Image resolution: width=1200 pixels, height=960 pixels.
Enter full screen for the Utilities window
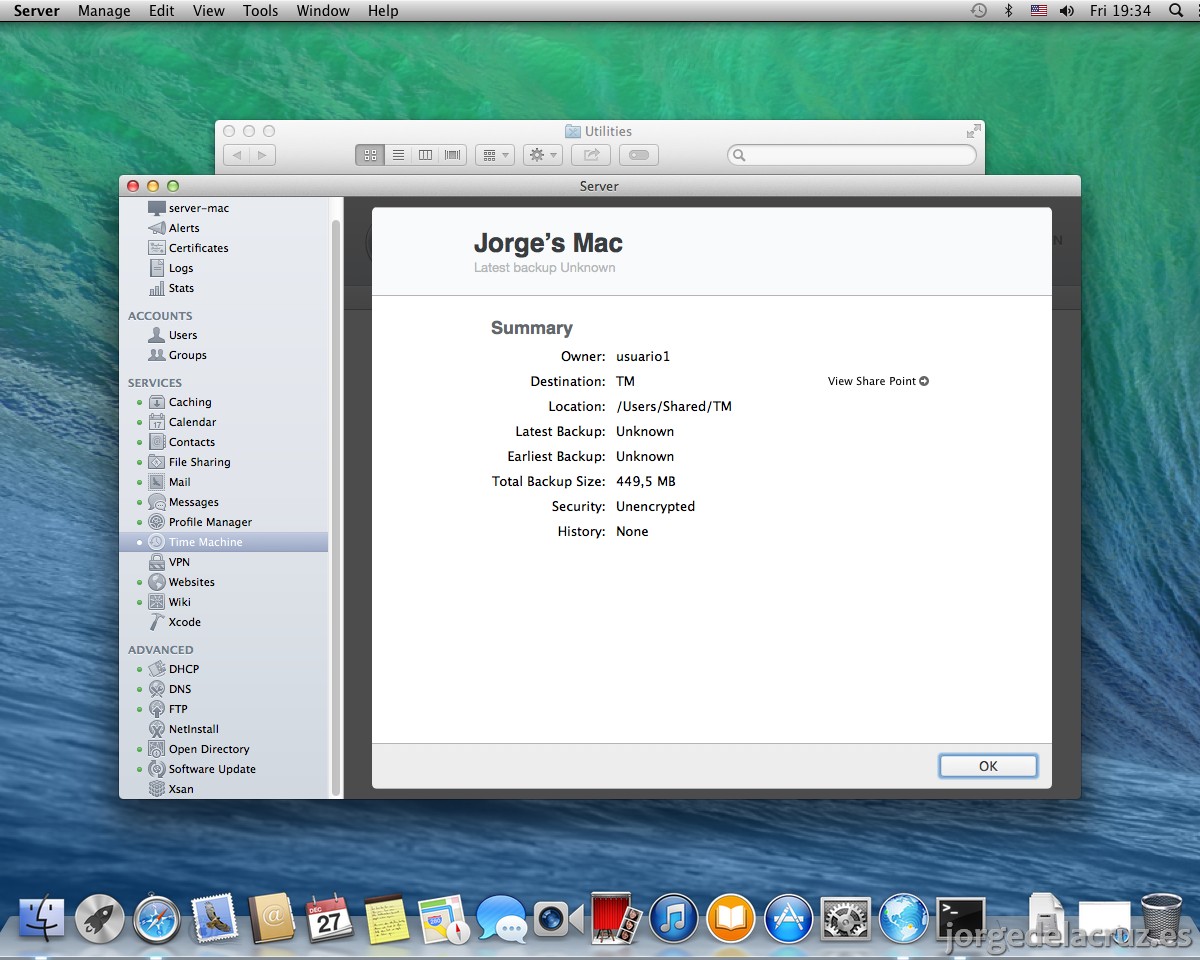973,131
